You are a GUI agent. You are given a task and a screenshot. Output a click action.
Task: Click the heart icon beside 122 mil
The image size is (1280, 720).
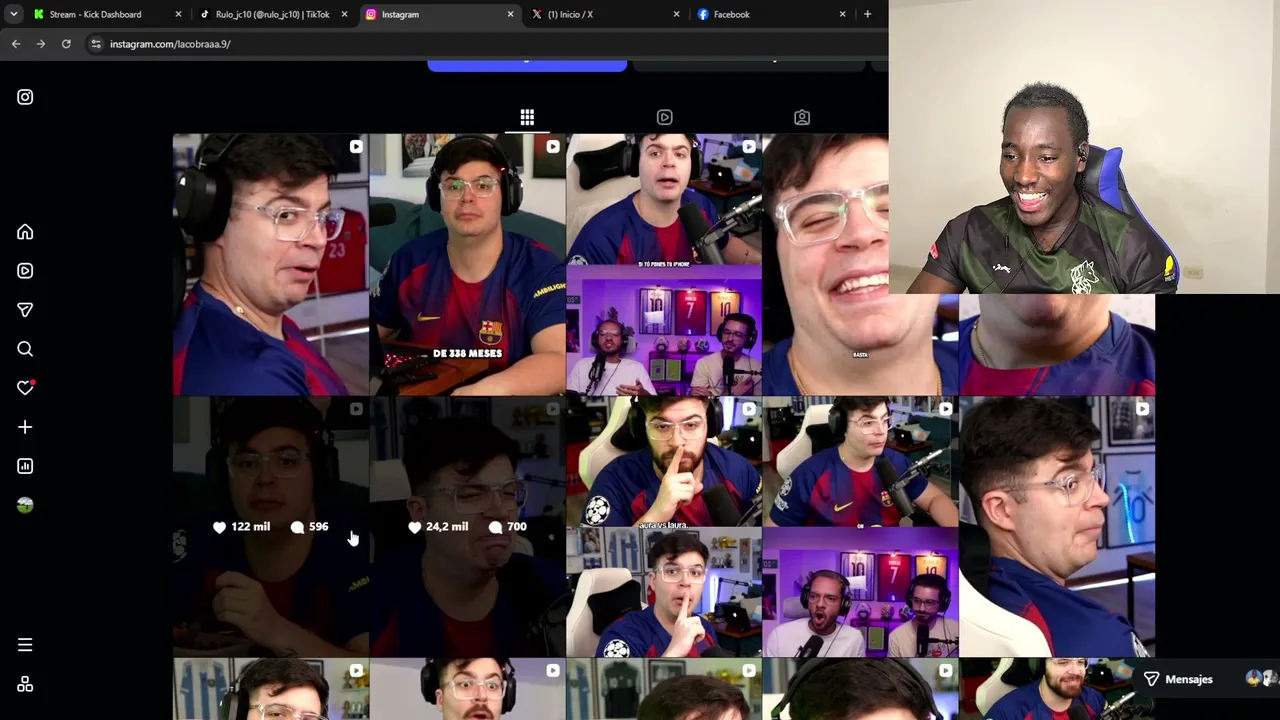(x=220, y=527)
